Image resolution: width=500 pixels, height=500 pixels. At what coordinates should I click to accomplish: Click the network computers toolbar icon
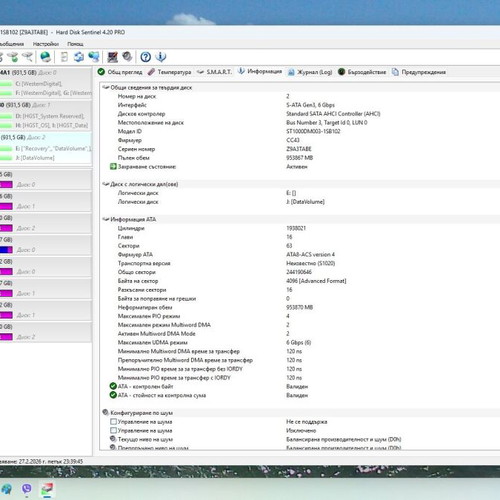(94, 57)
